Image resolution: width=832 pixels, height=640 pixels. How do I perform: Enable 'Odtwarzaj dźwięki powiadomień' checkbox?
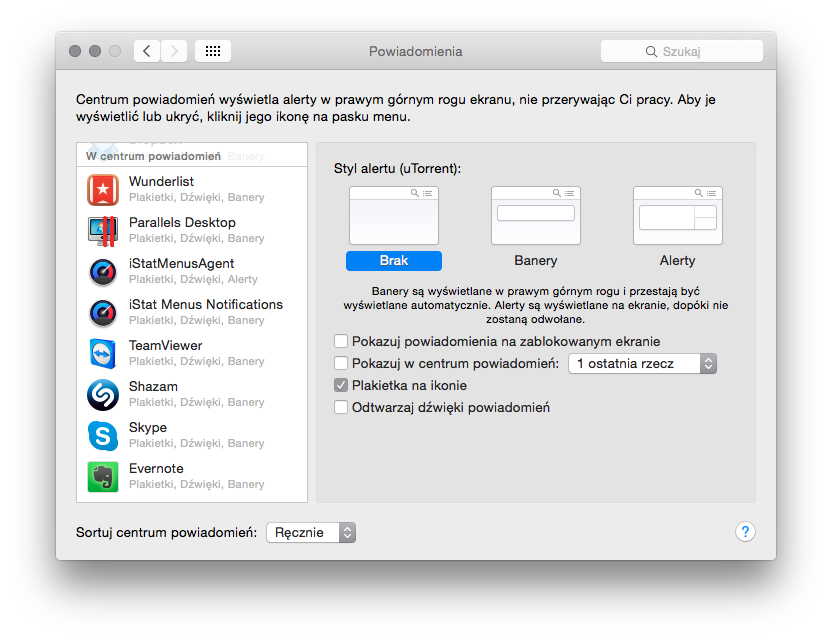tap(341, 408)
